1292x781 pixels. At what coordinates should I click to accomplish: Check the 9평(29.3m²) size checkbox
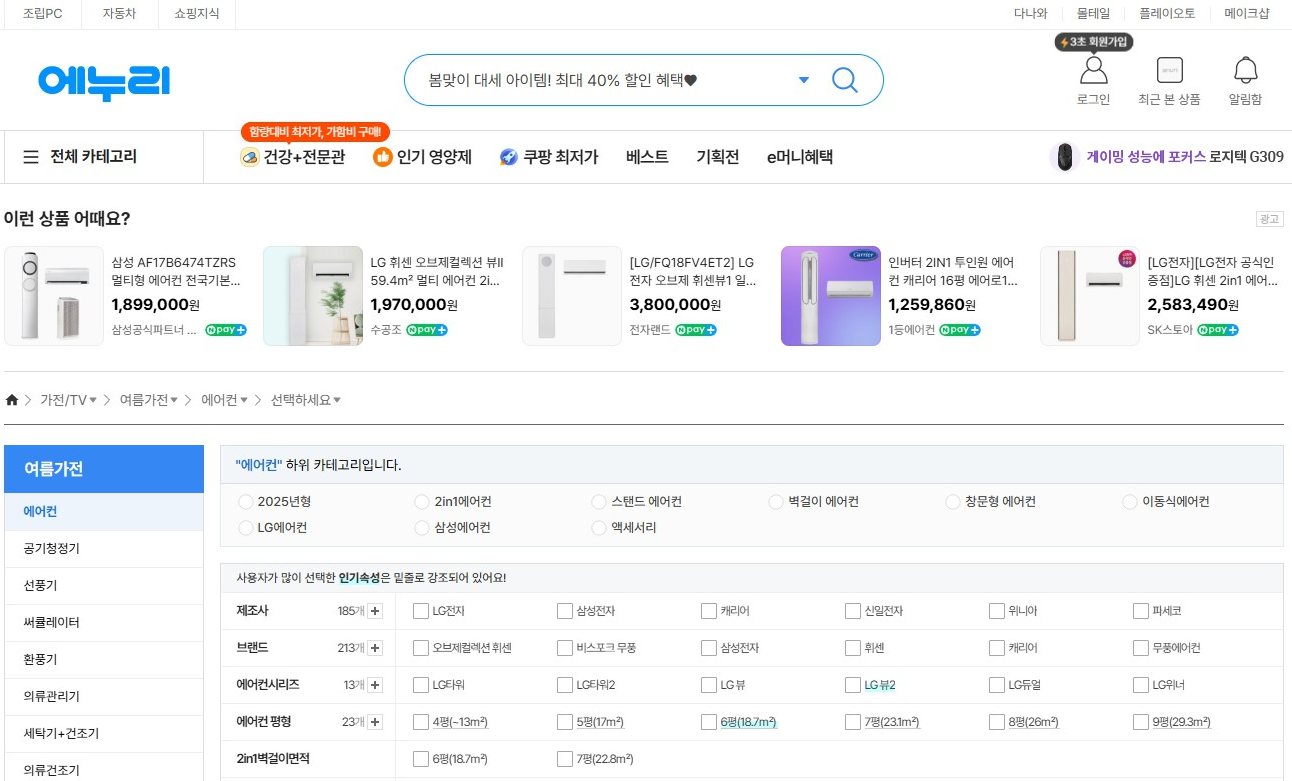(1141, 722)
